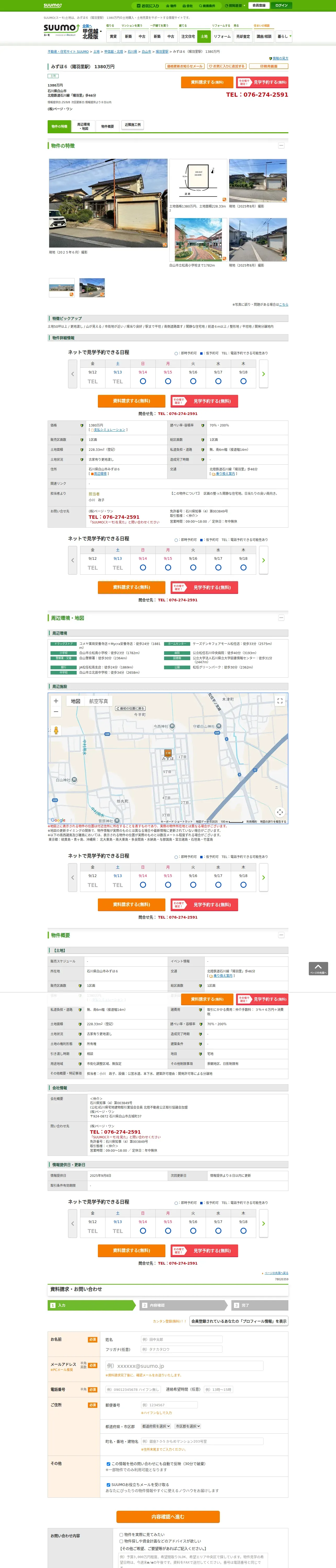Click the help icon beside 土地の権利形態
The height and width of the screenshot is (1568, 336).
click(80, 1044)
